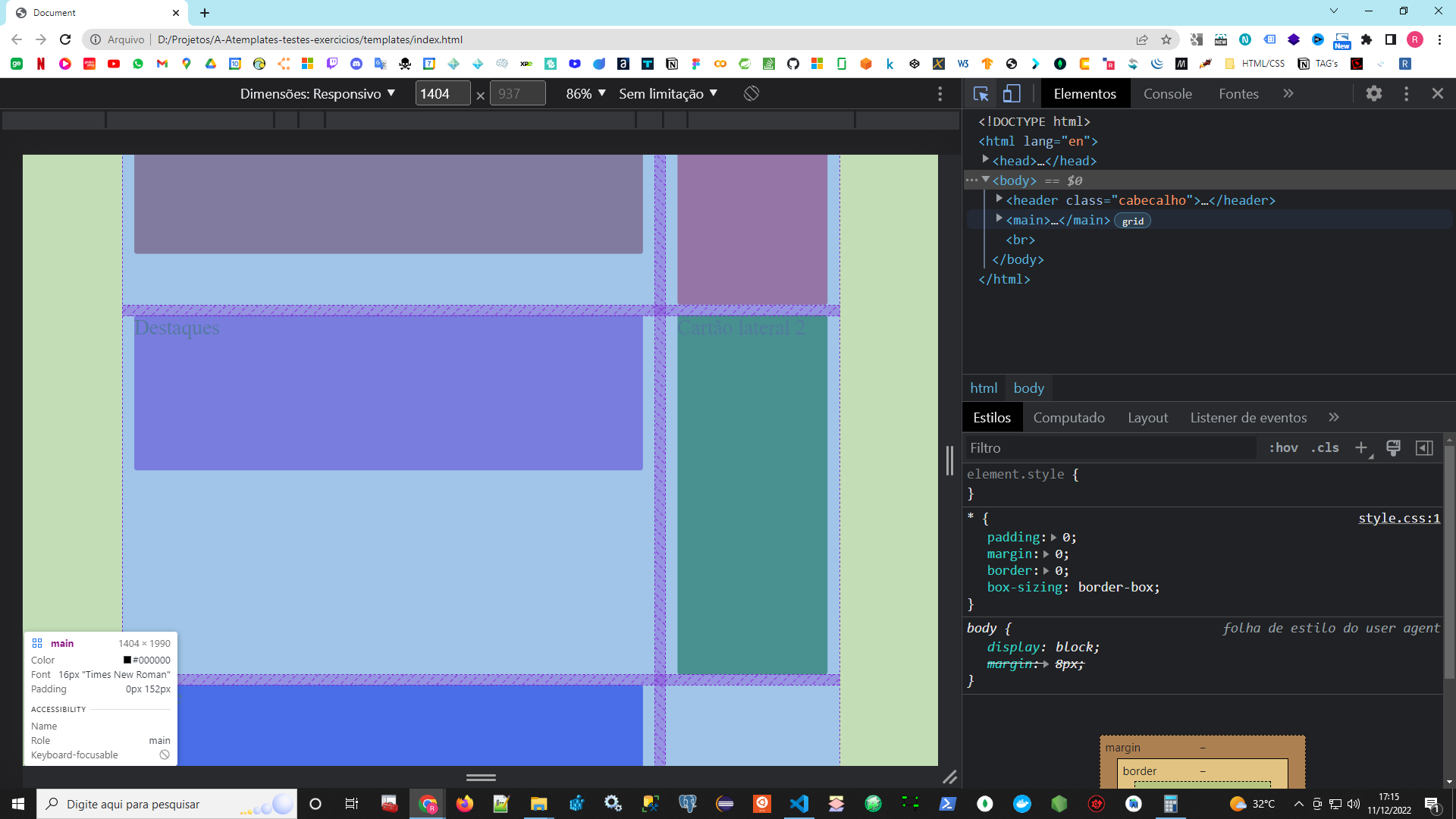The image size is (1456, 819).
Task: Add a new style rule plus icon
Action: 1362,448
